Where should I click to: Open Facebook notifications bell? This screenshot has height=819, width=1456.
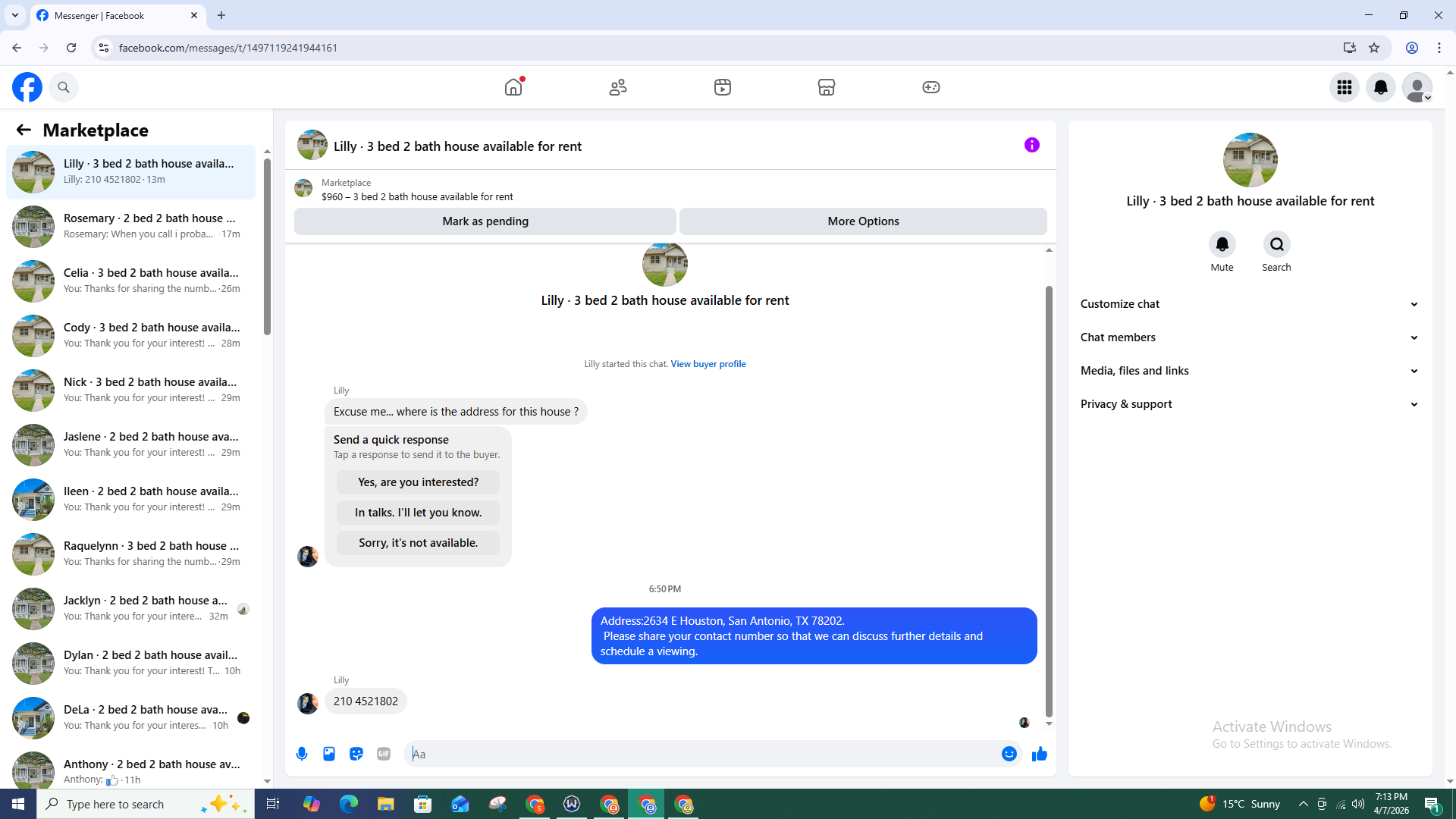[x=1380, y=87]
